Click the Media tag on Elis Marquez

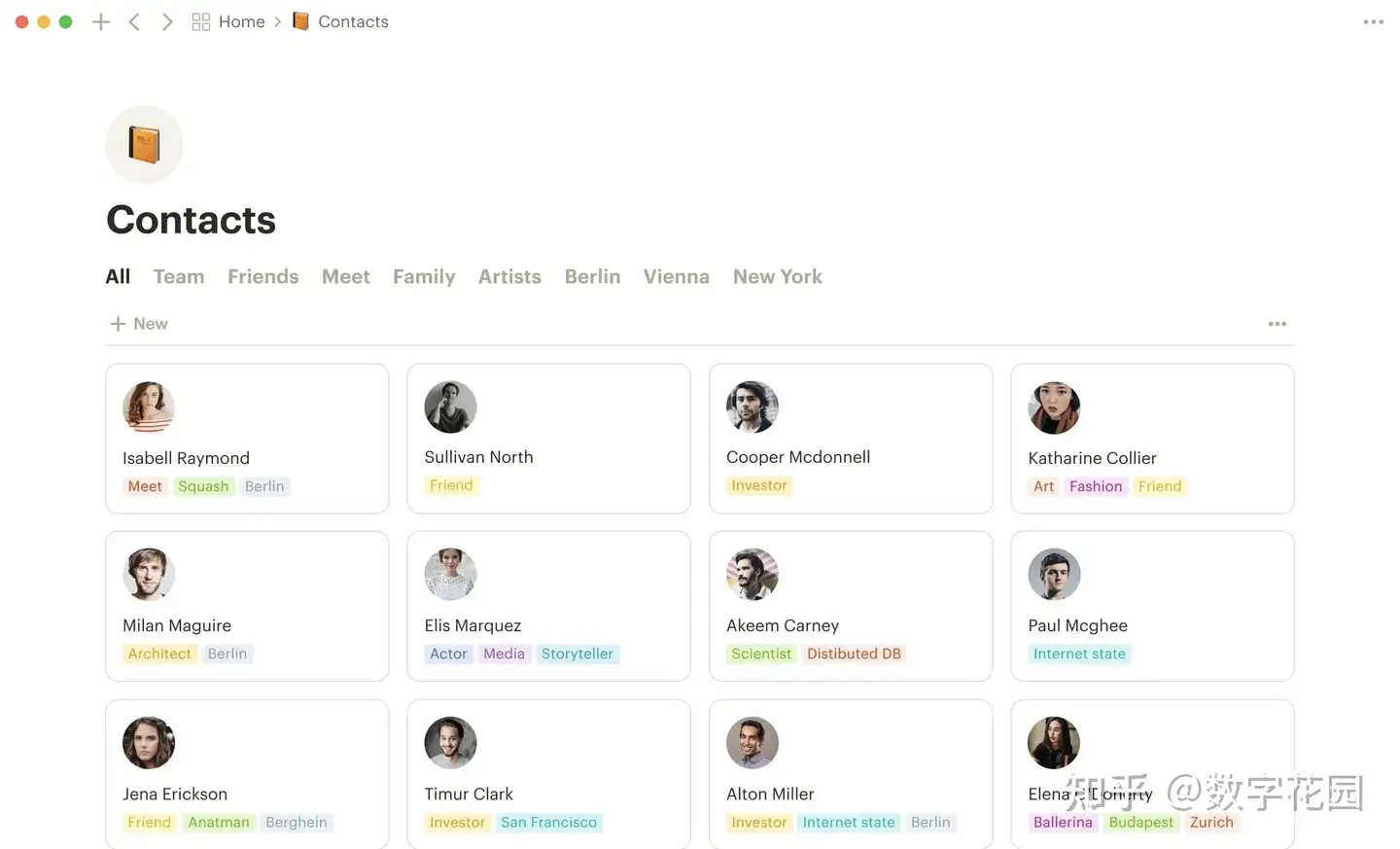504,654
